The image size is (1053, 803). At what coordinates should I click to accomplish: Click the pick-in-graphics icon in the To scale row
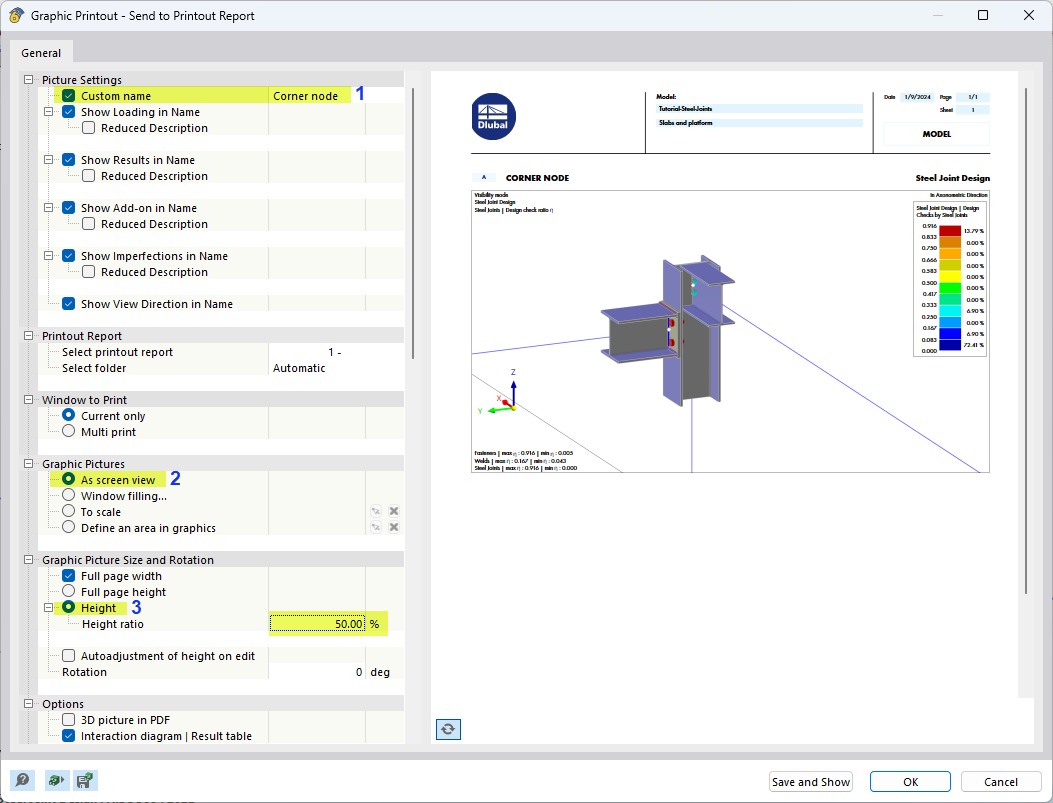pyautogui.click(x=376, y=512)
